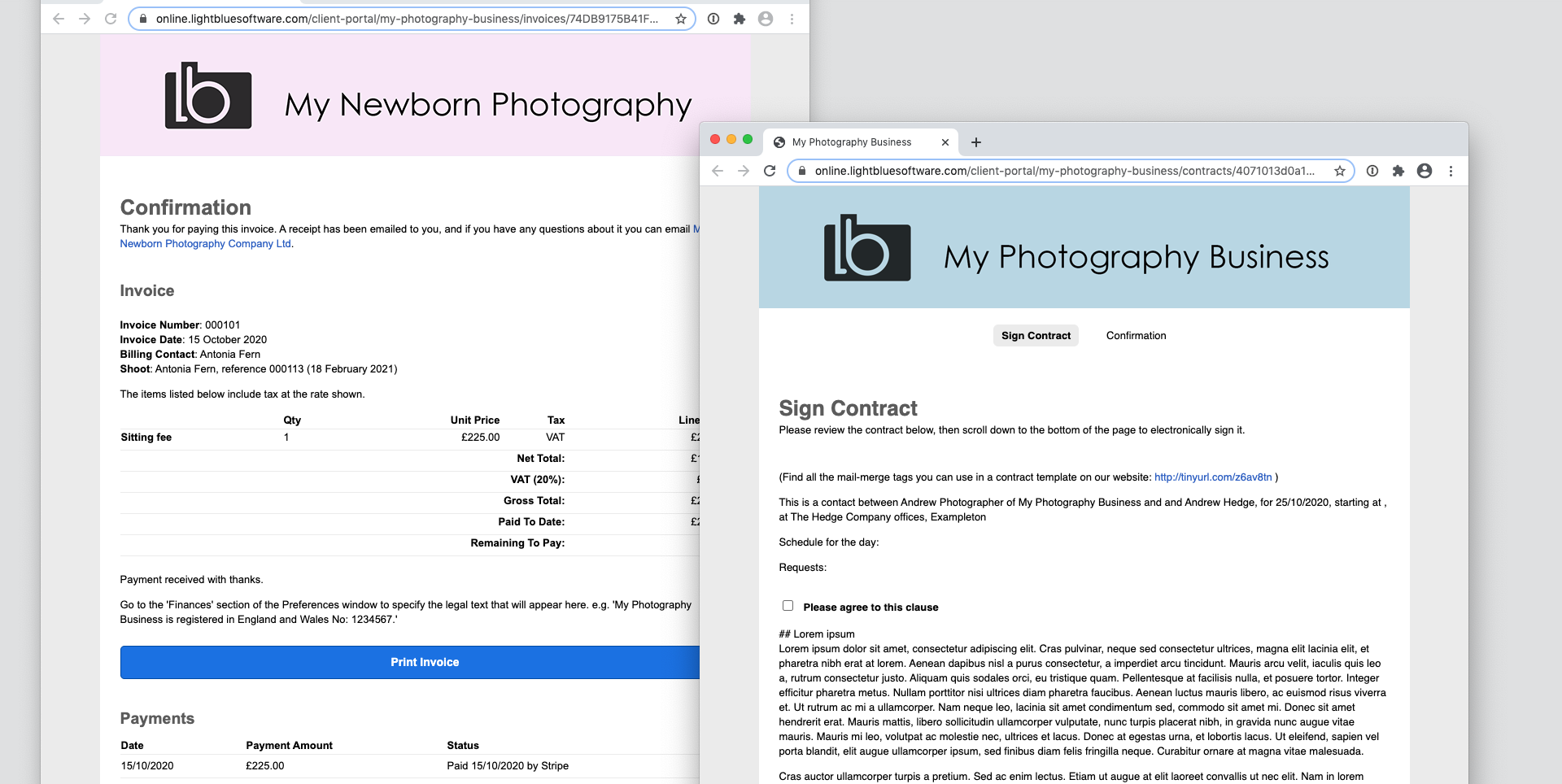The width and height of the screenshot is (1562, 784).
Task: Bookmark the invoice page with the star icon
Action: pyautogui.click(x=681, y=19)
